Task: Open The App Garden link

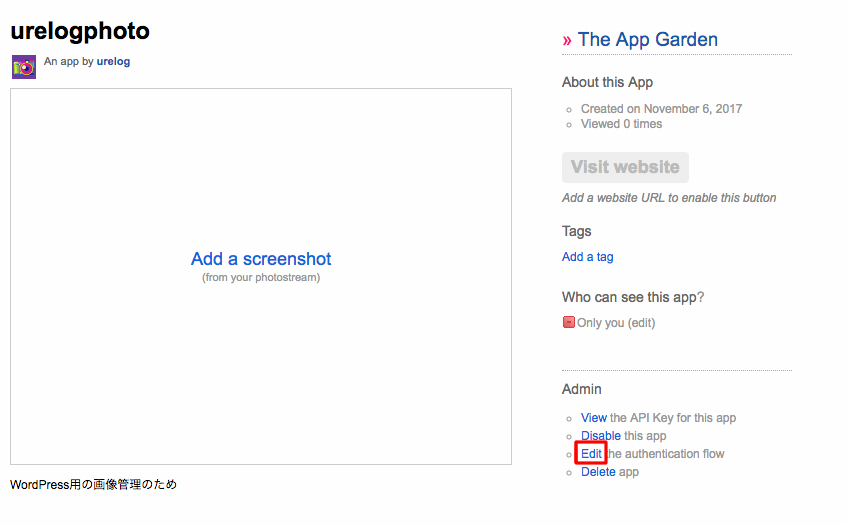Action: (x=648, y=39)
